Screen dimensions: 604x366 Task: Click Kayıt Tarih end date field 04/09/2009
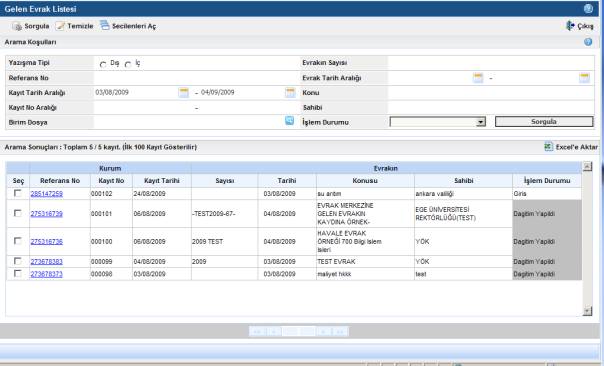click(242, 92)
